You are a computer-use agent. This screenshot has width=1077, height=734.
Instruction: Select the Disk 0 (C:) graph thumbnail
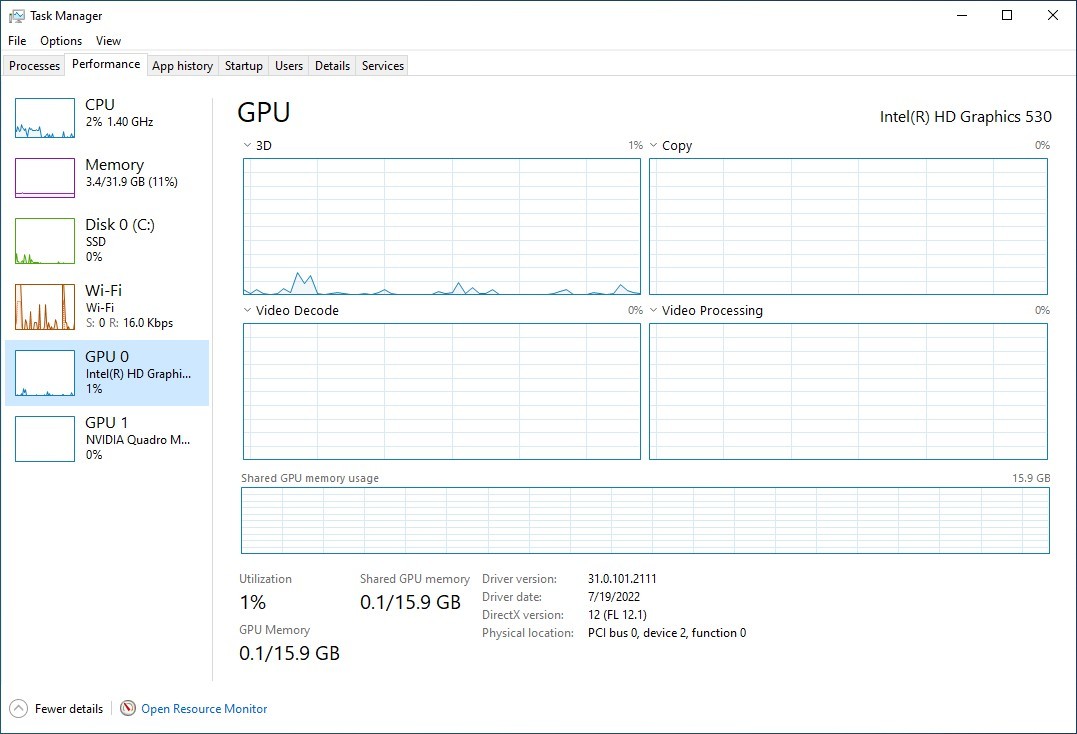pyautogui.click(x=45, y=241)
